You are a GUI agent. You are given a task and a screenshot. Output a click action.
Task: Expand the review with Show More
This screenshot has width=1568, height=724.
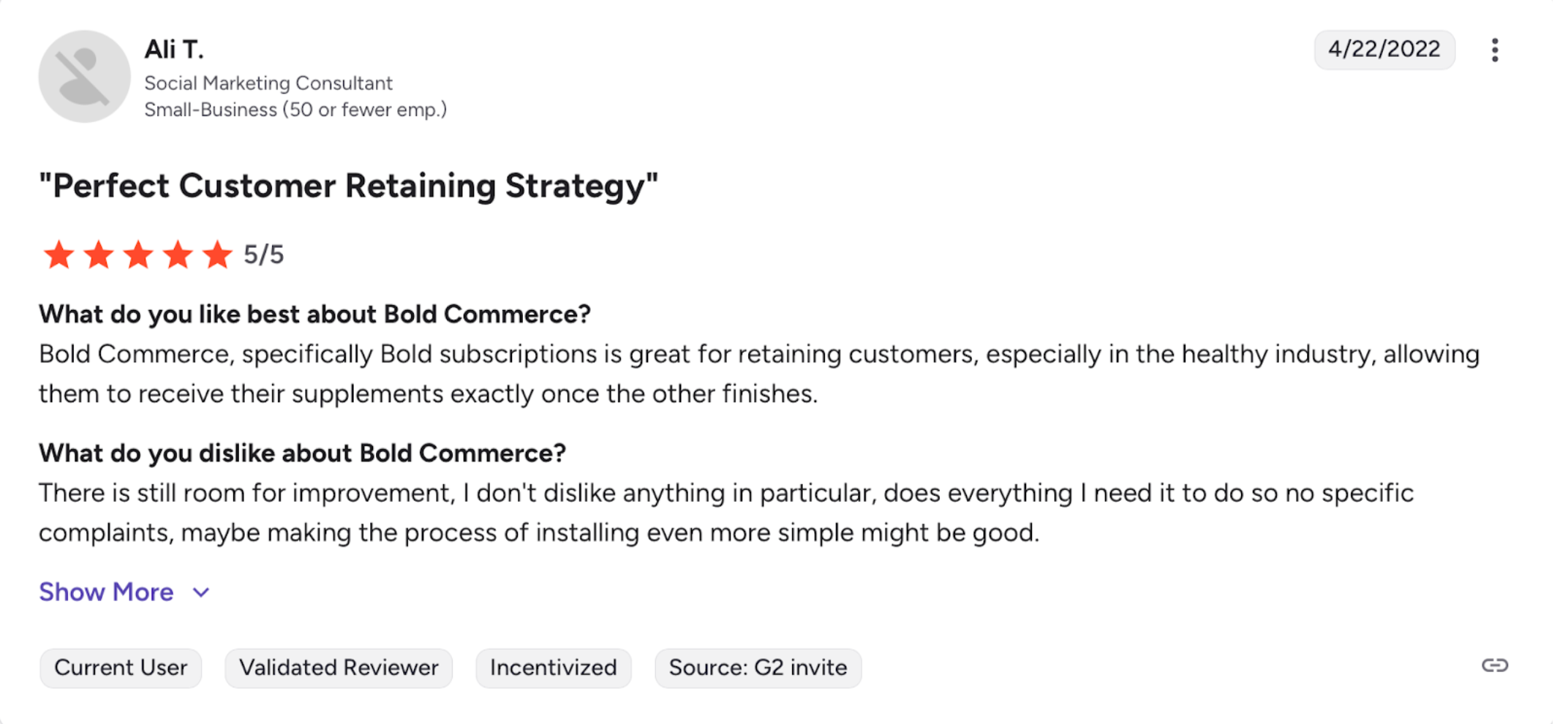click(107, 592)
